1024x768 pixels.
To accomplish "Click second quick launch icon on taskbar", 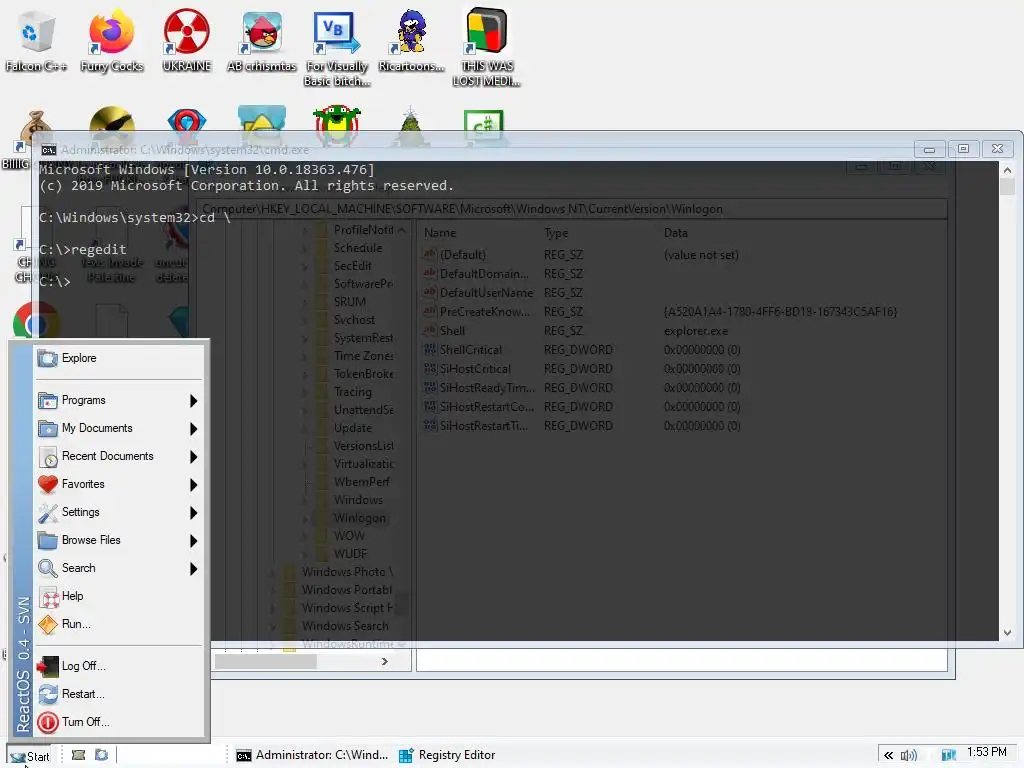I will click(101, 755).
